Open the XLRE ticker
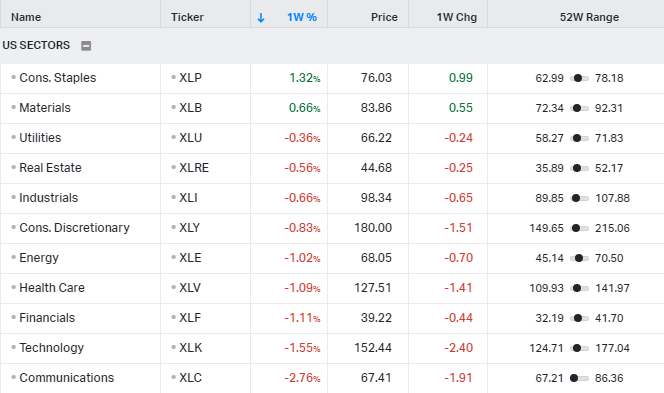The width and height of the screenshot is (664, 393). click(x=194, y=168)
